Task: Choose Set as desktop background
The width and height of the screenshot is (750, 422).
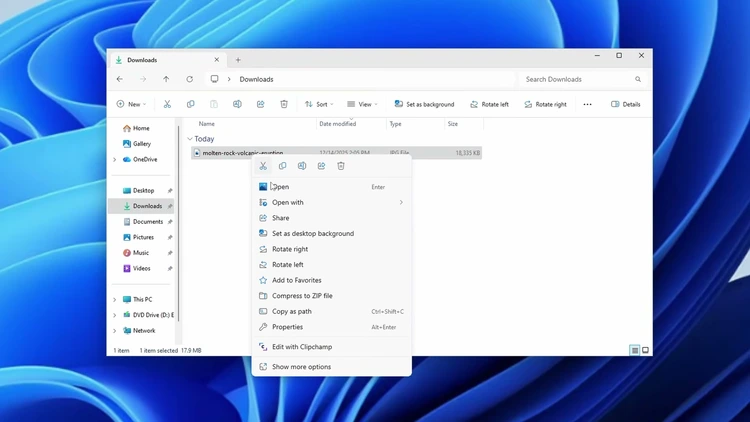Action: 331,233
